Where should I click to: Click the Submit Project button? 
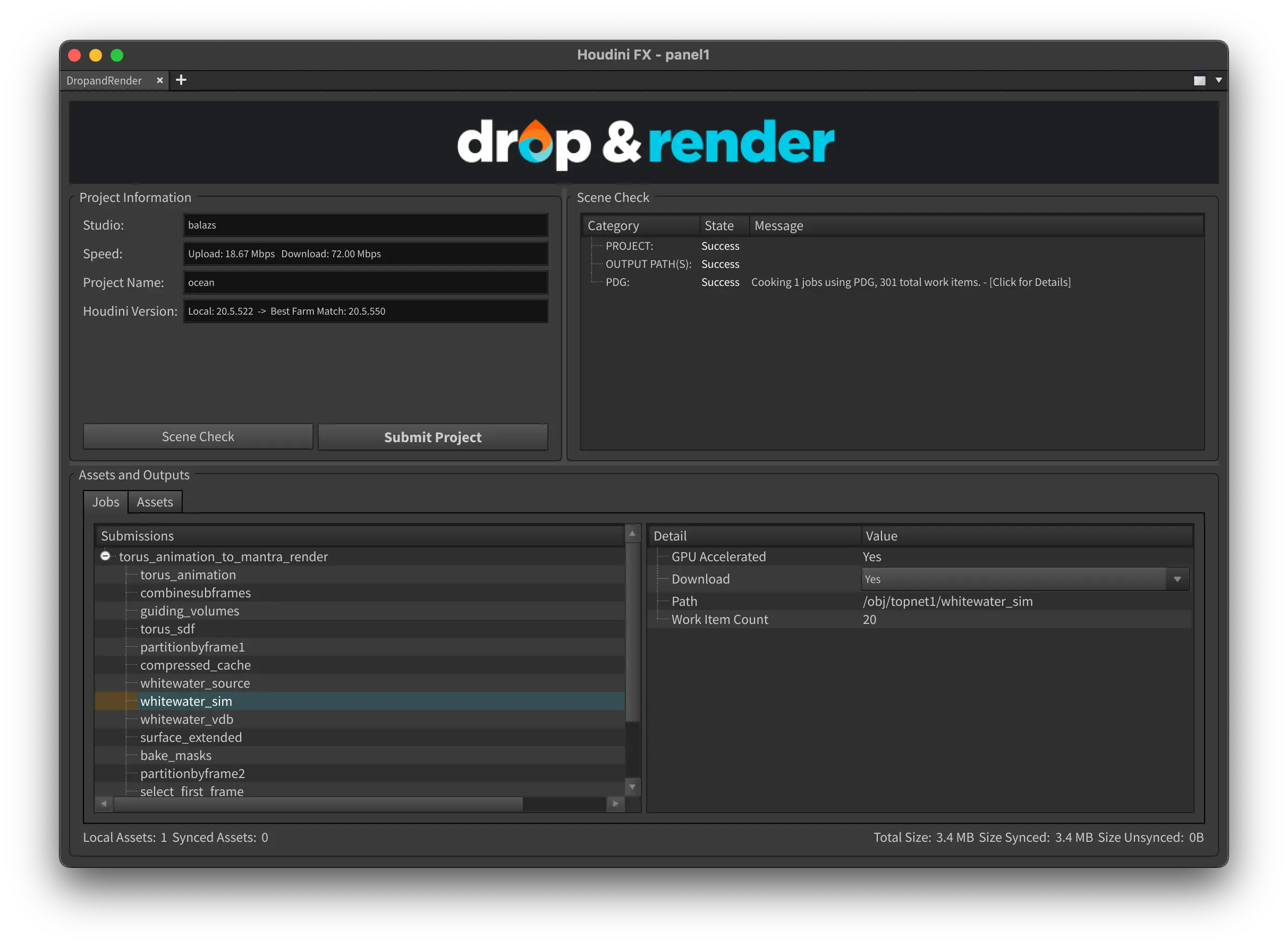[433, 437]
